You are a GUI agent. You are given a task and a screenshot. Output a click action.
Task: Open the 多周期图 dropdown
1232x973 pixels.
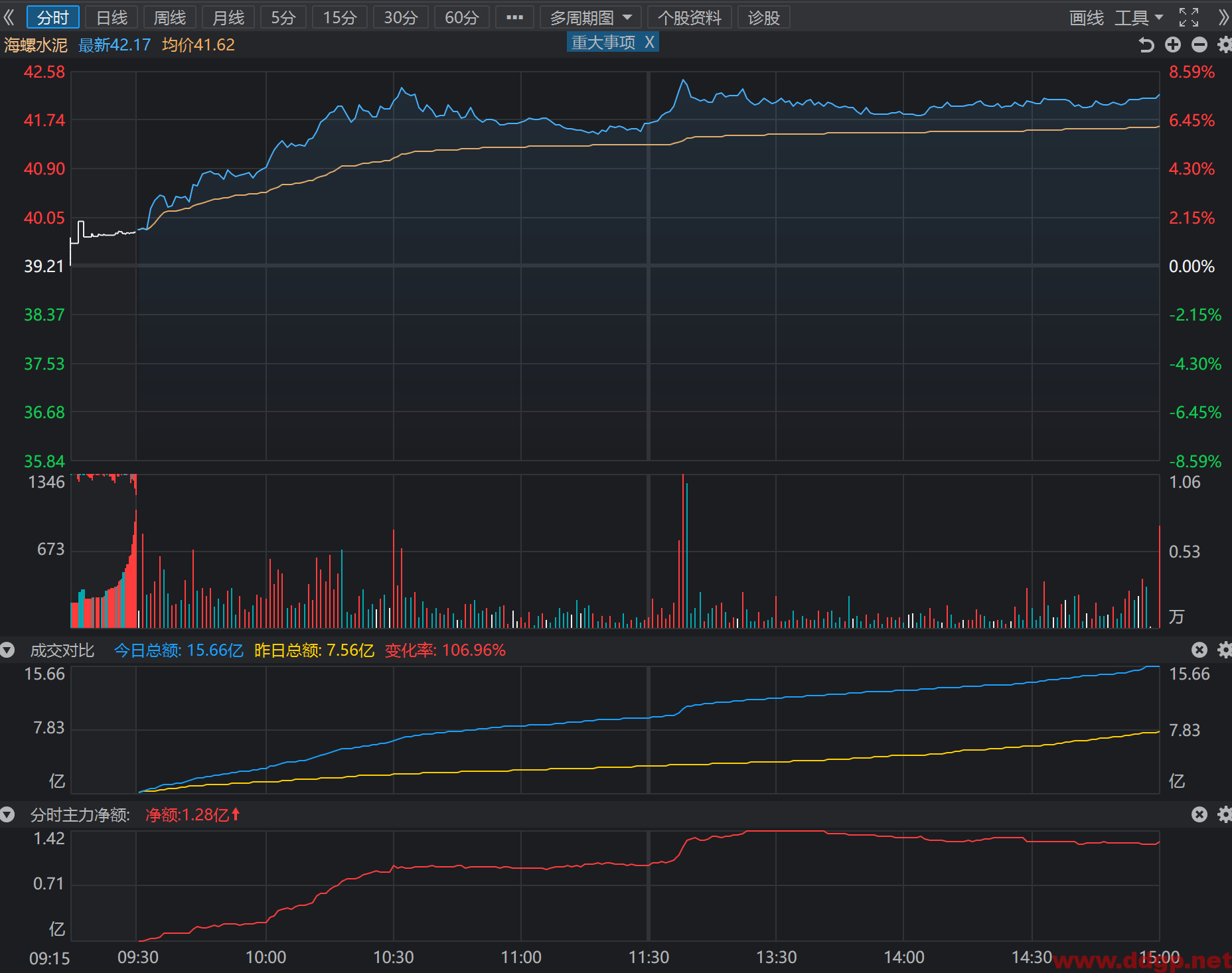coord(591,17)
